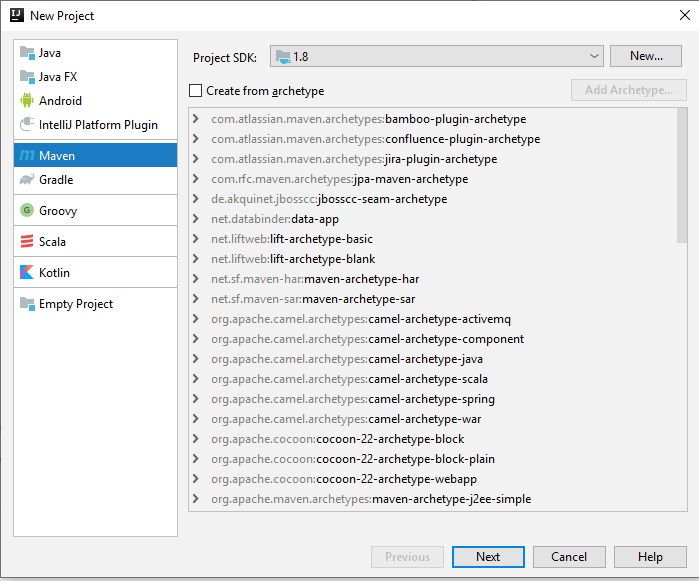
Task: Expand cocoon-22-archetype-block-plain entry
Action: coord(196,458)
